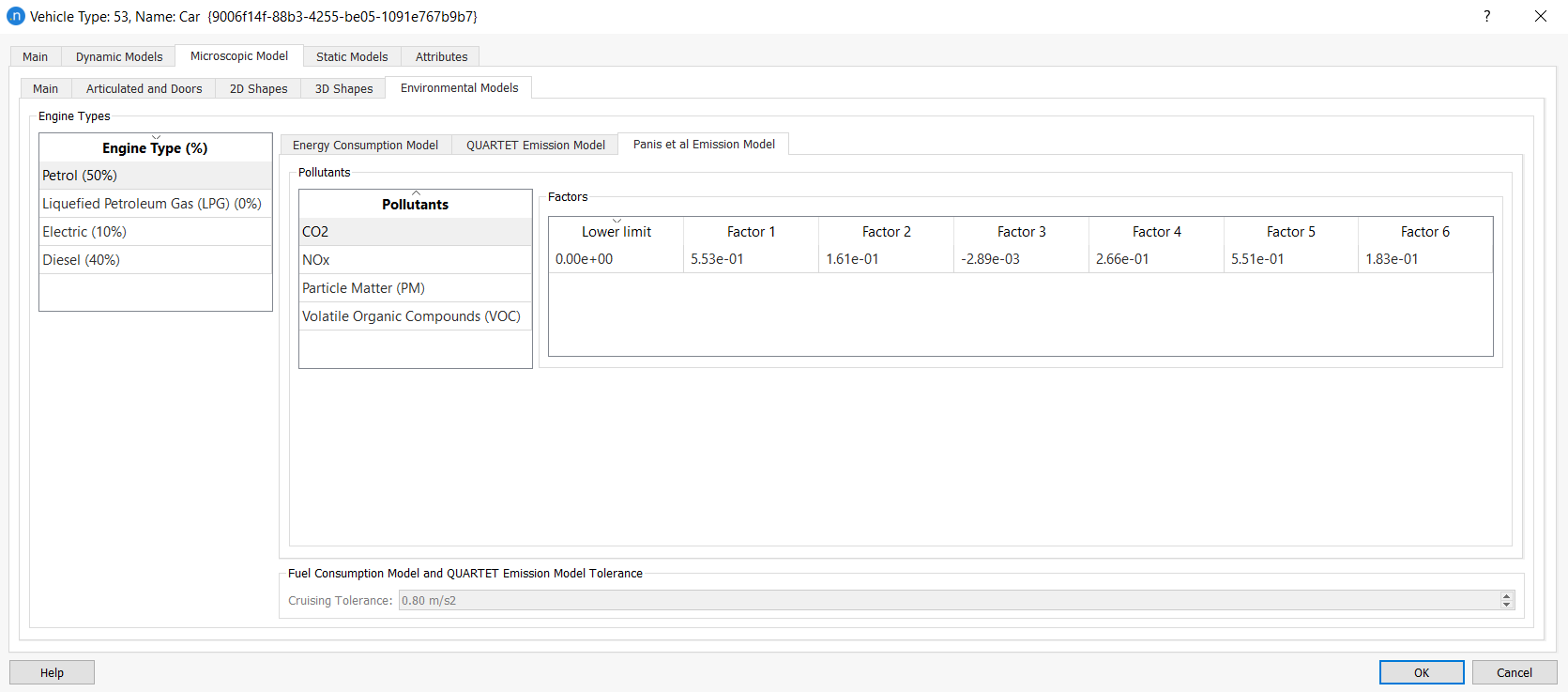Sort the Pollutants column header
This screenshot has width=1568, height=692.
415,205
